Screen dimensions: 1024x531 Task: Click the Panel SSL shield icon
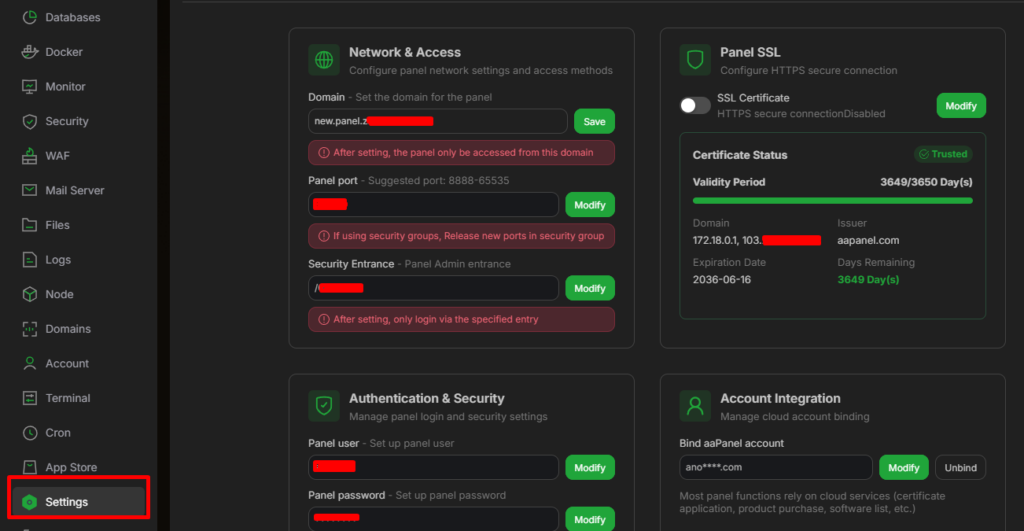tap(695, 60)
